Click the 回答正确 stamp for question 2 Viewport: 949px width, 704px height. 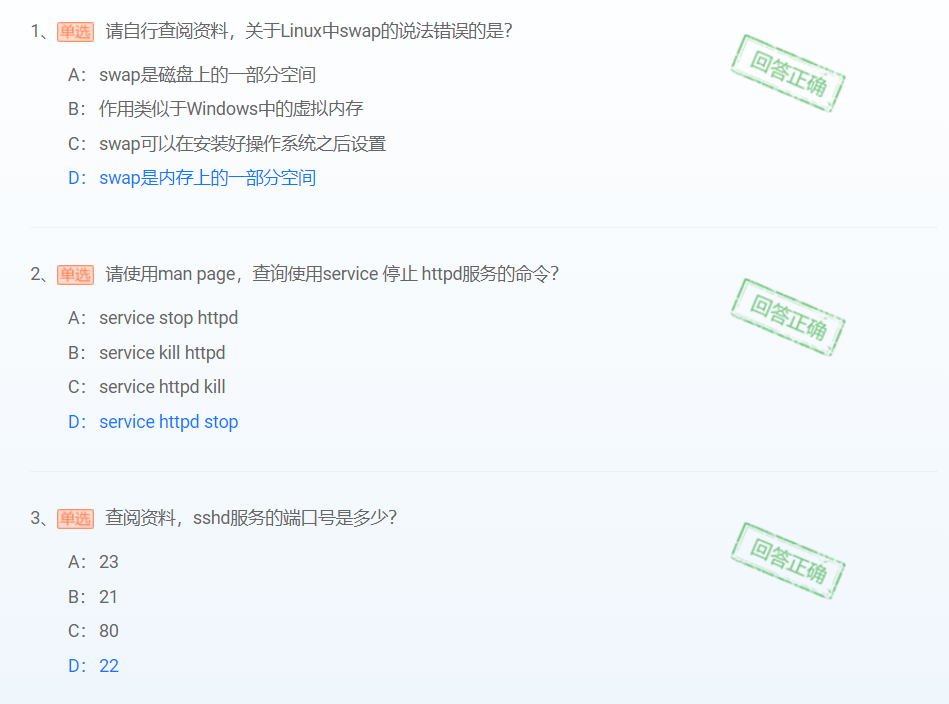pyautogui.click(x=788, y=317)
